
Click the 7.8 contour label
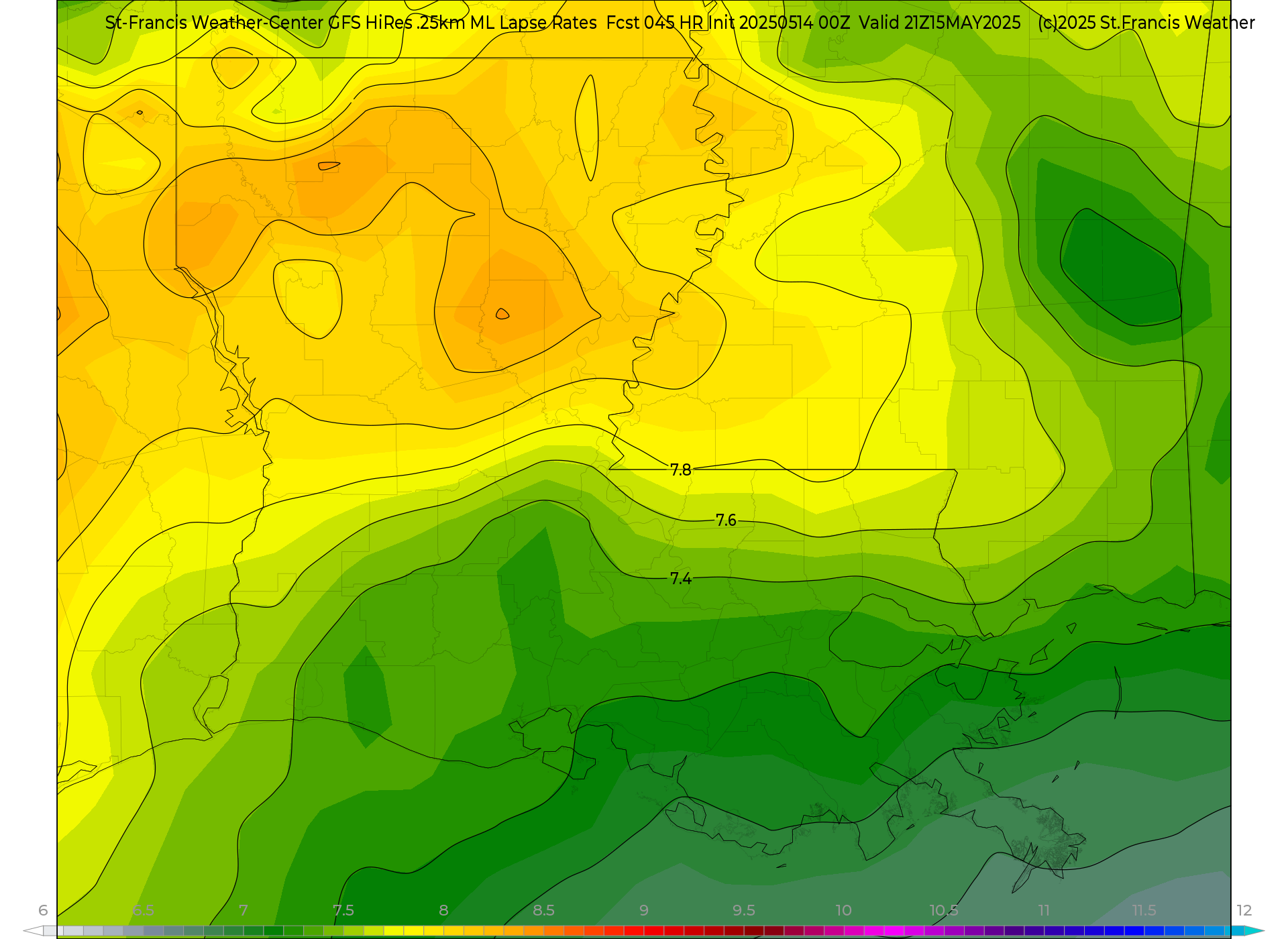click(x=680, y=470)
